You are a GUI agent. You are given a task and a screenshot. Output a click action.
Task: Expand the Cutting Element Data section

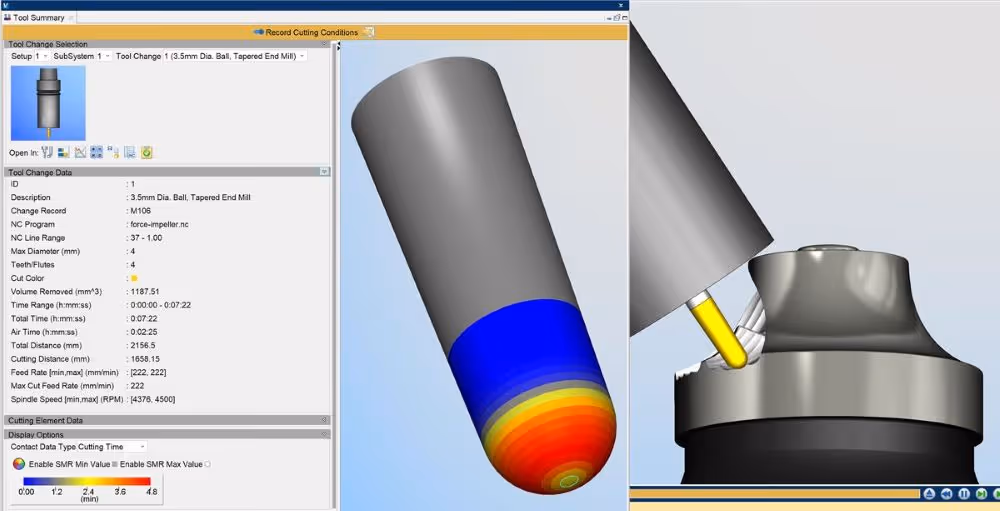click(x=324, y=420)
